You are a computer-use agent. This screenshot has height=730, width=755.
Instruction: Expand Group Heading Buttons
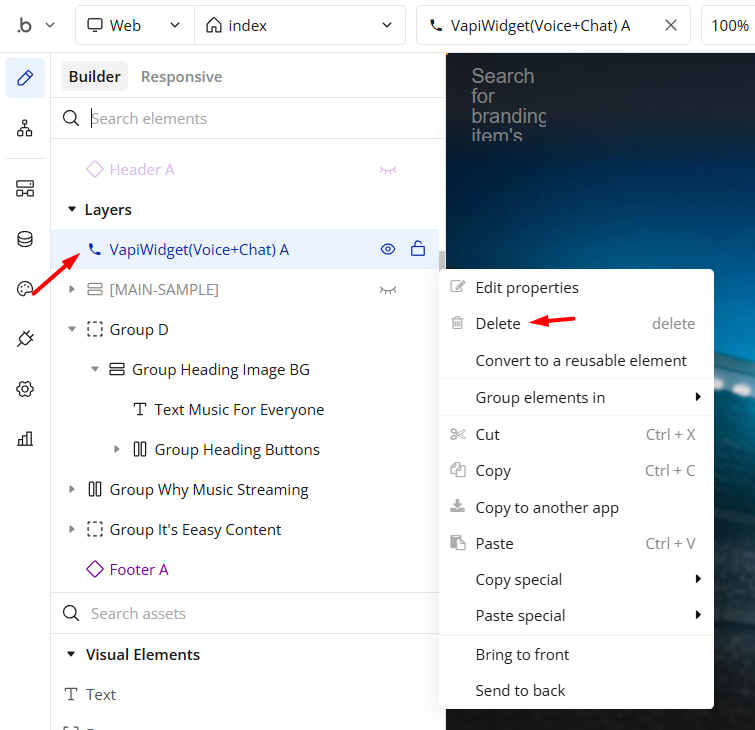(x=117, y=449)
